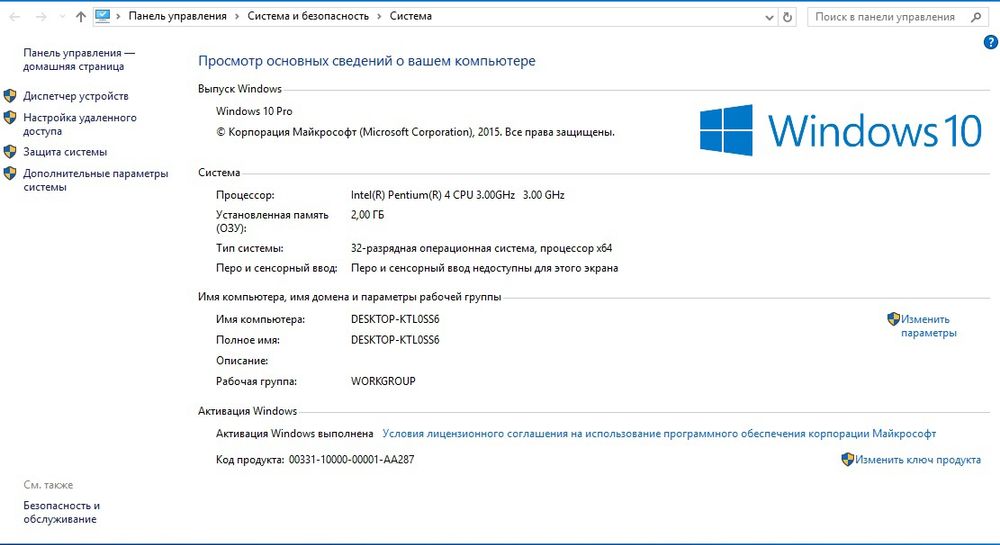Screen dimensions: 1000x545
Task: Click heading Просмотр основных сведений о вашем компьютере
Action: coord(367,61)
